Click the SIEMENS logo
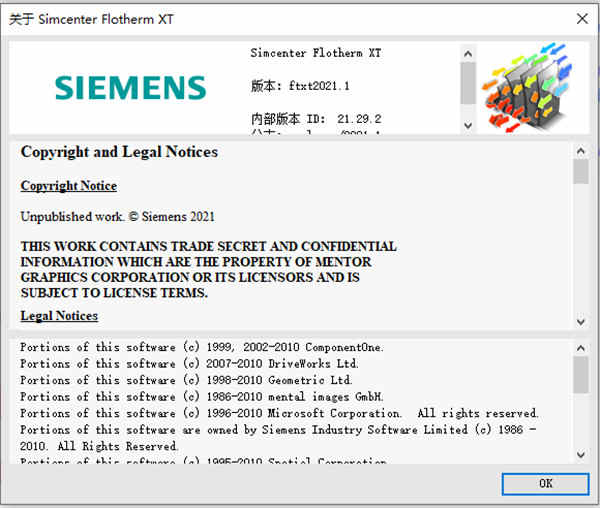The image size is (600, 508). click(130, 87)
